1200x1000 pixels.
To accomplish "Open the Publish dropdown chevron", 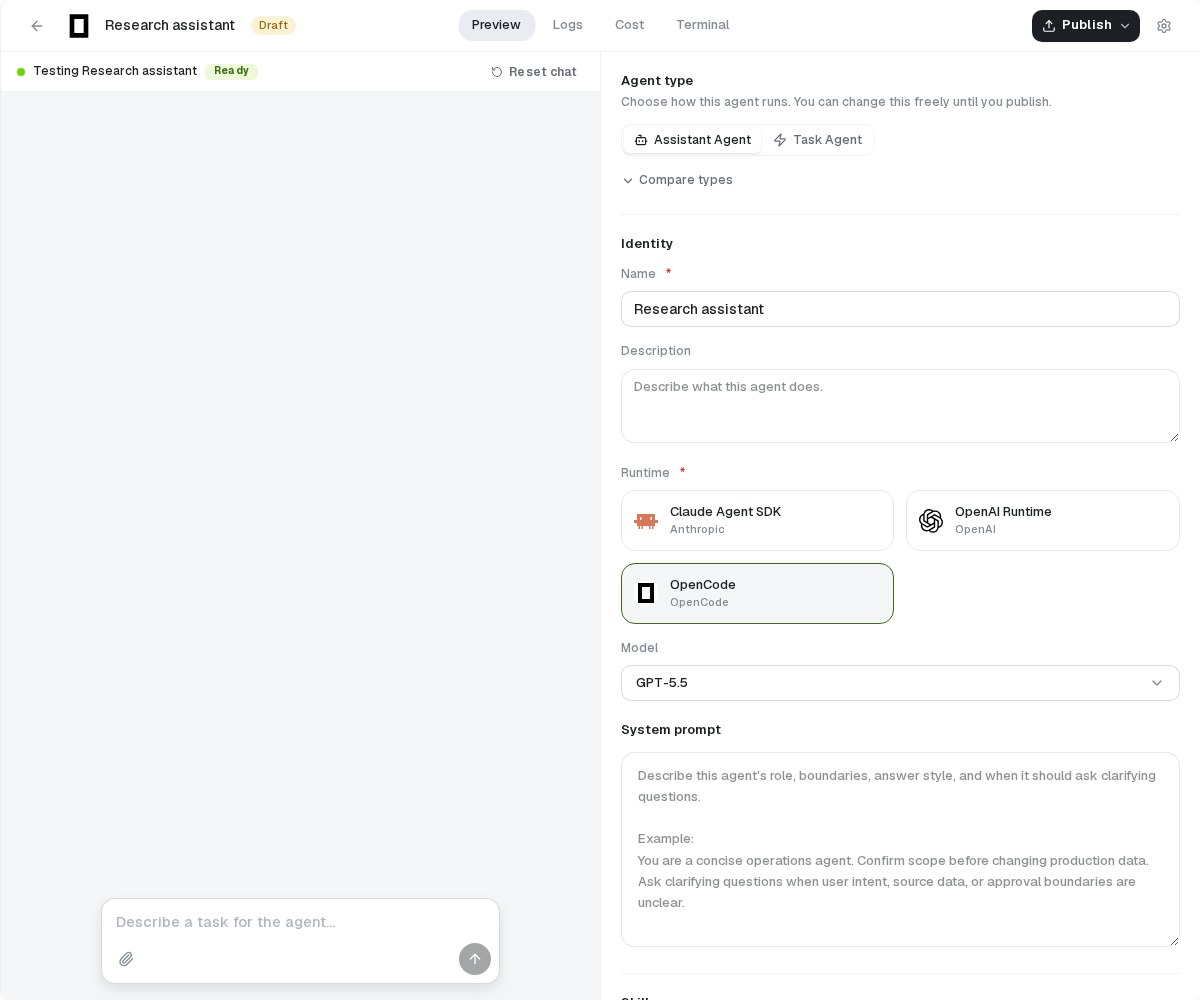I will [x=1125, y=26].
